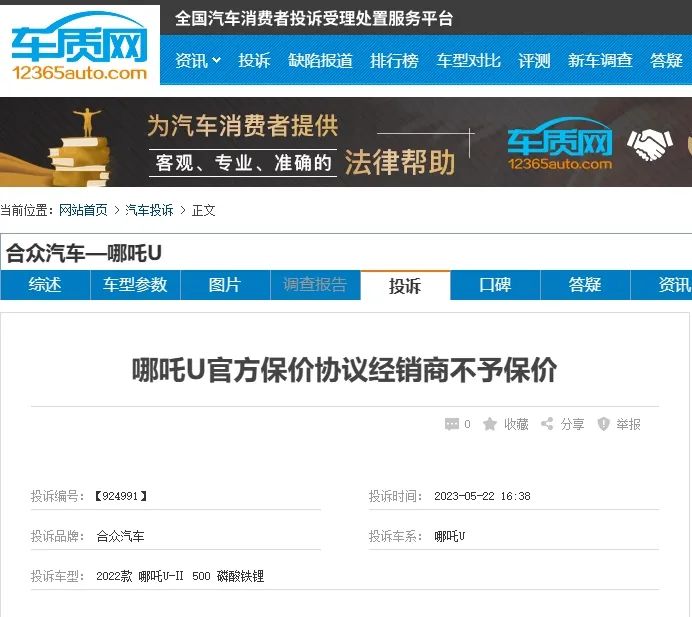Click the 车质网 logo inside banner
The height and width of the screenshot is (617, 692).
pos(560,144)
